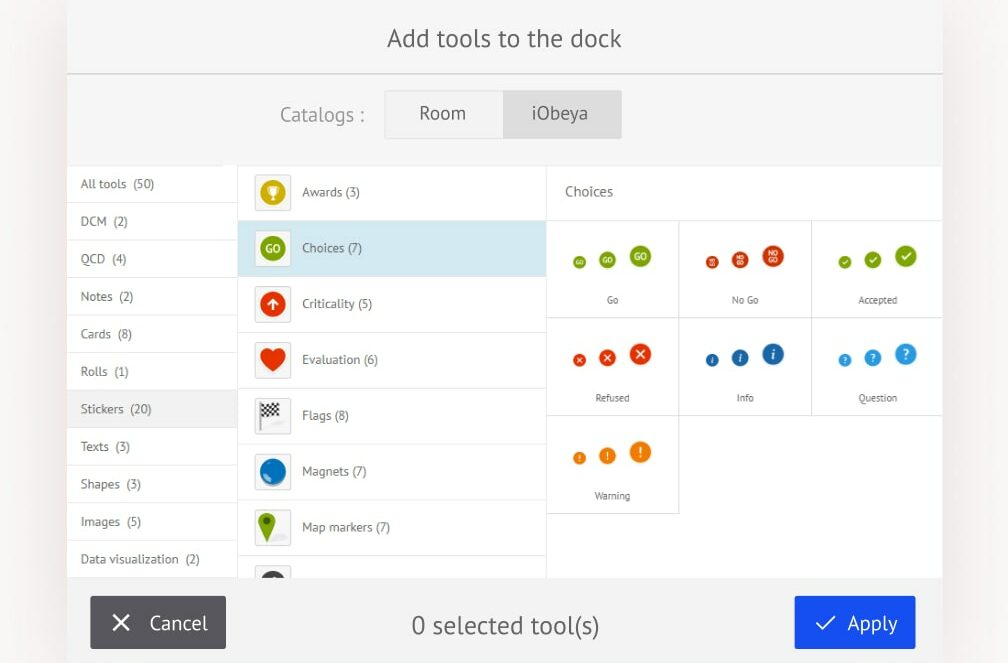Add the Go sticker tool
The height and width of the screenshot is (663, 1008).
click(612, 269)
